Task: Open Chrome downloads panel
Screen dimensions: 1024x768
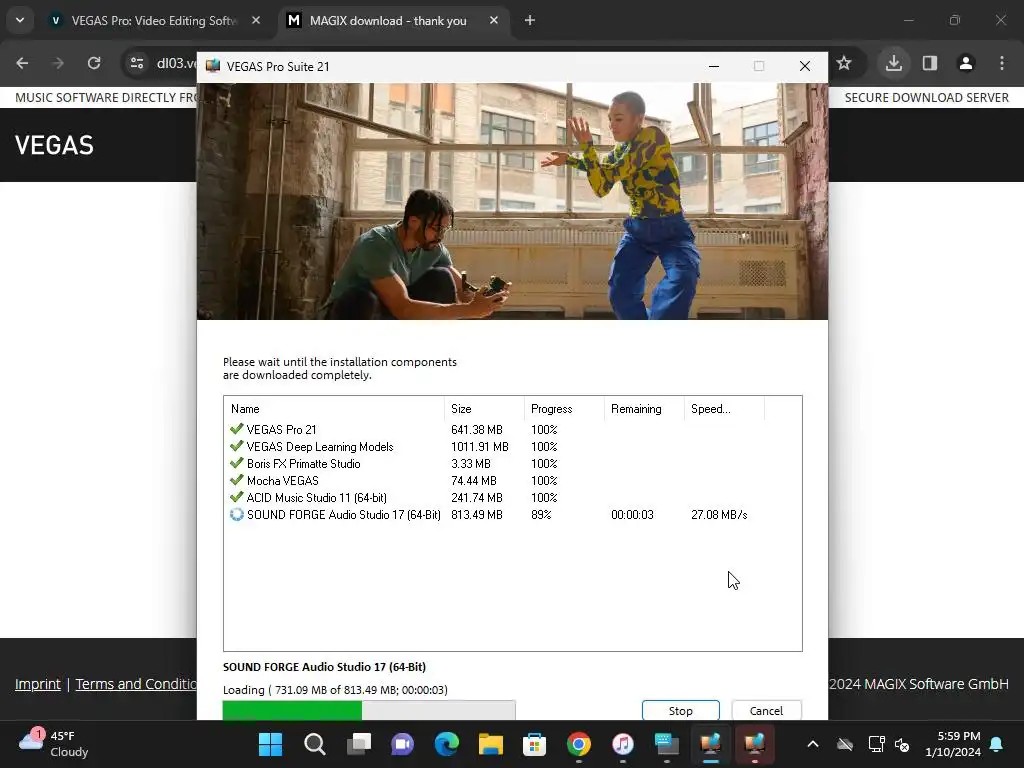Action: coord(894,63)
